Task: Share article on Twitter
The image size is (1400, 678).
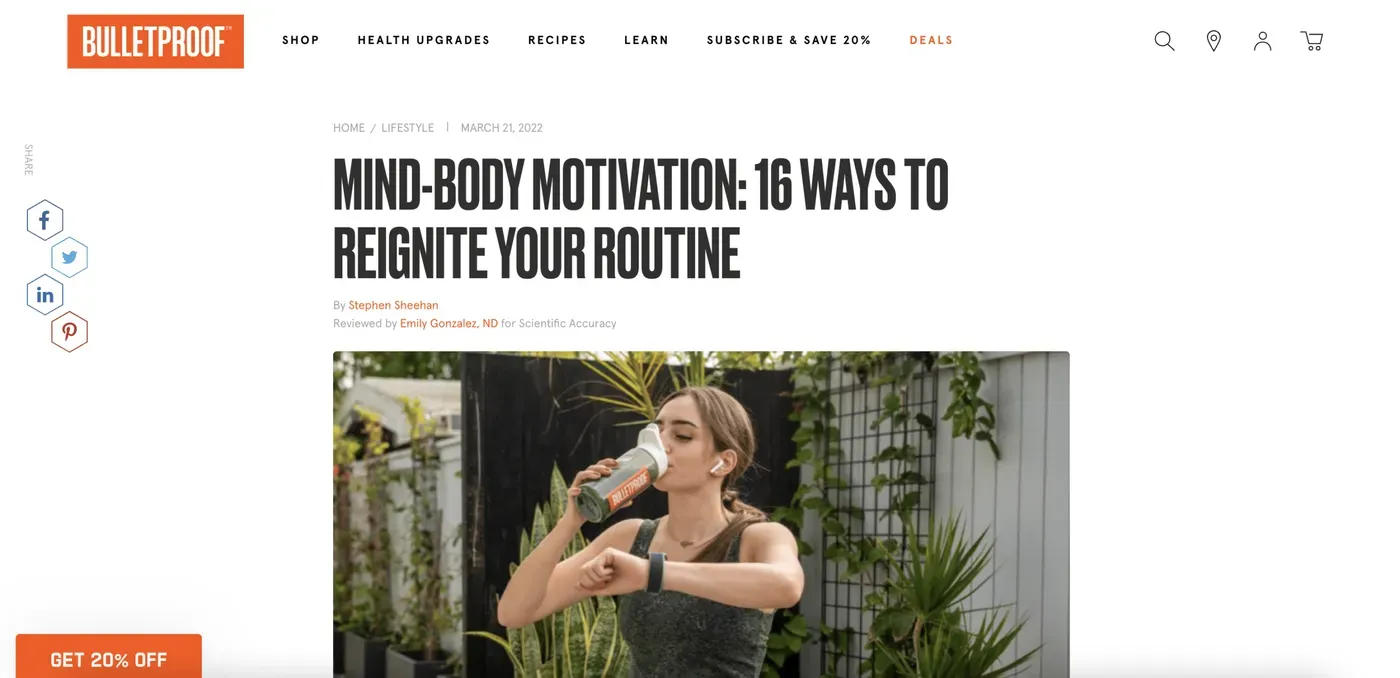Action: point(69,258)
